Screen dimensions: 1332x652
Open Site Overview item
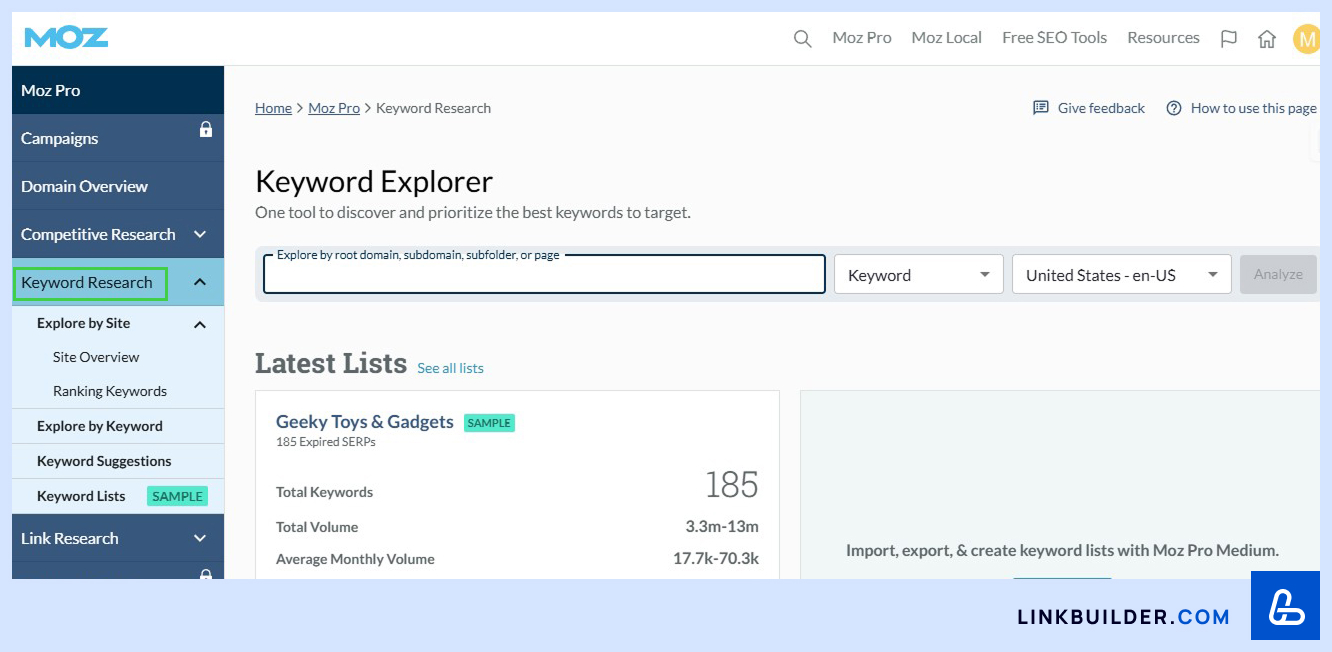pyautogui.click(x=96, y=357)
